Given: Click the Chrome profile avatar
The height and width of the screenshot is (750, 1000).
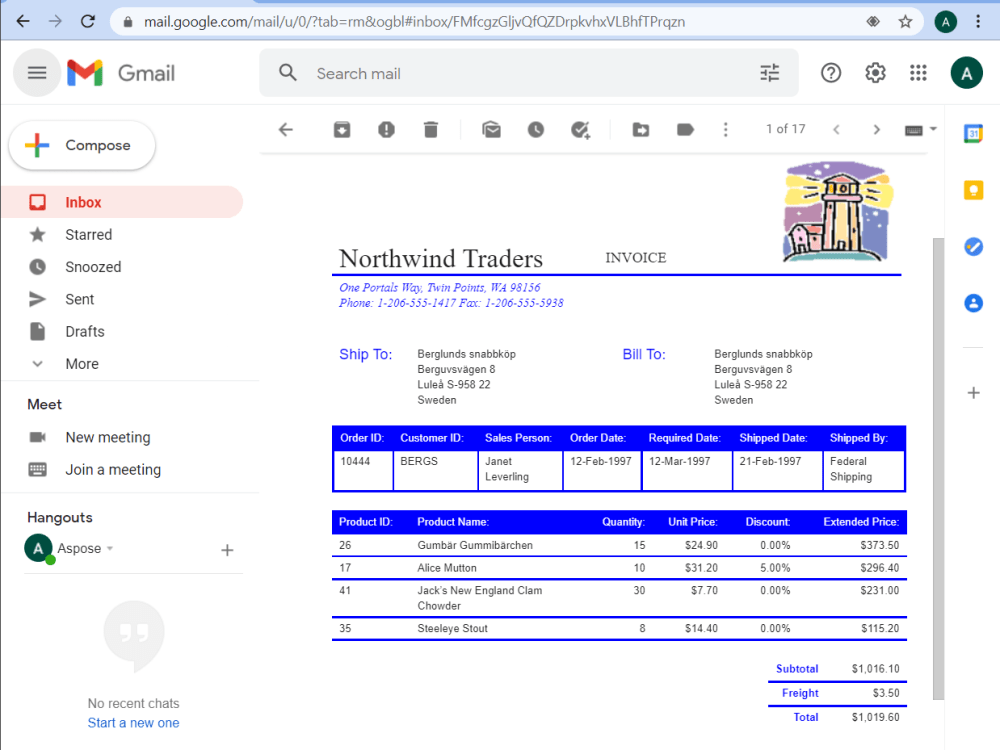Looking at the screenshot, I should point(945,22).
